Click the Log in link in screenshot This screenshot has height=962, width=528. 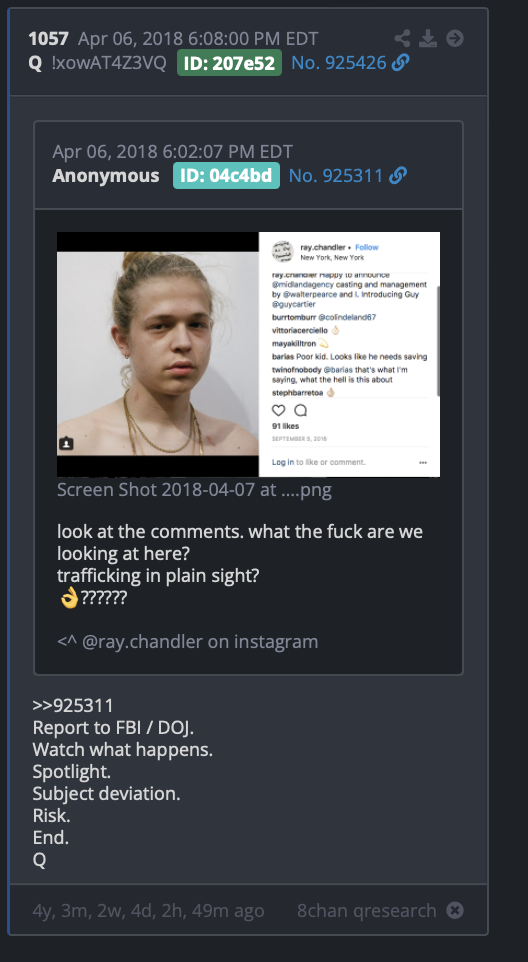tap(283, 462)
